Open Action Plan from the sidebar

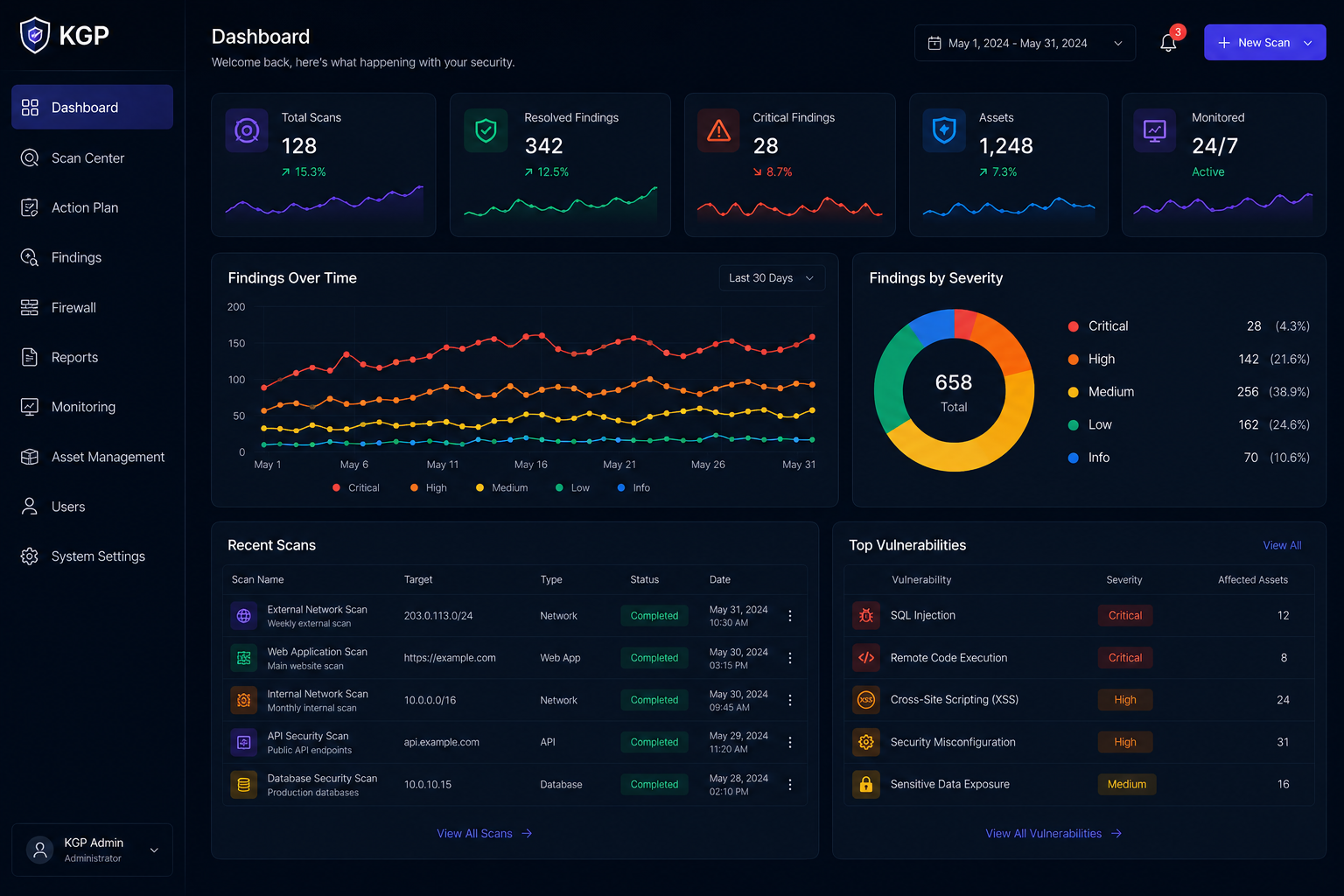click(92, 207)
